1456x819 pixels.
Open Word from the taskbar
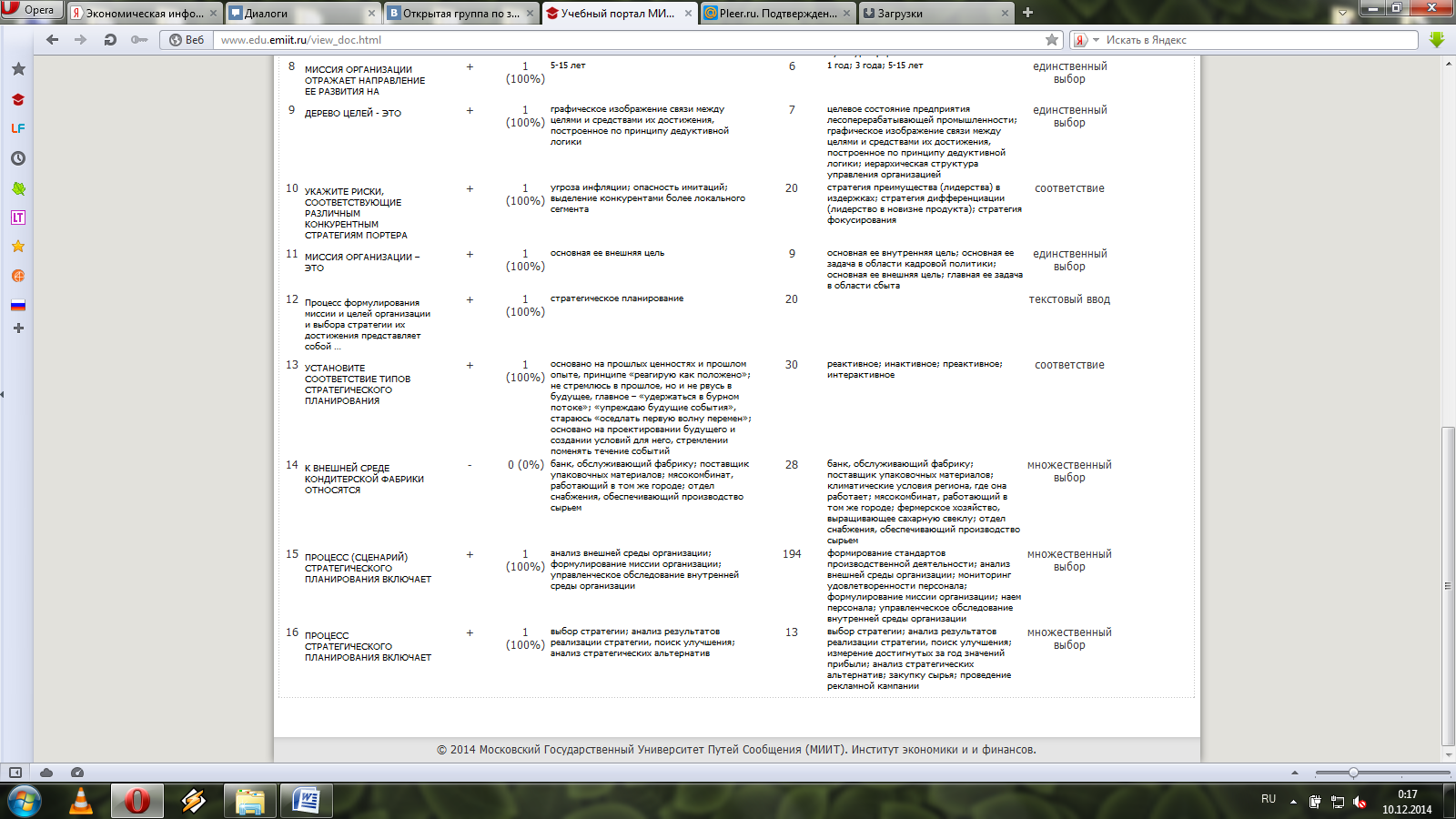306,801
